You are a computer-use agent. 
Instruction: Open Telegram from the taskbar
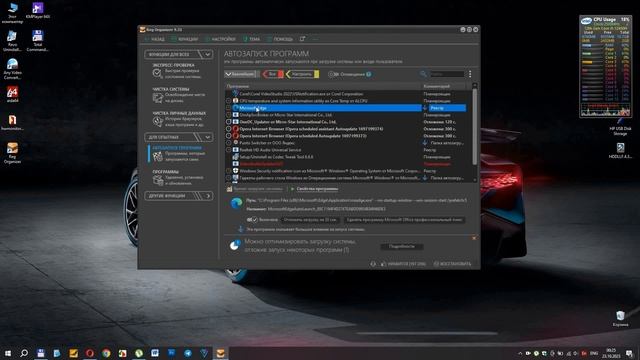[x=188, y=353]
